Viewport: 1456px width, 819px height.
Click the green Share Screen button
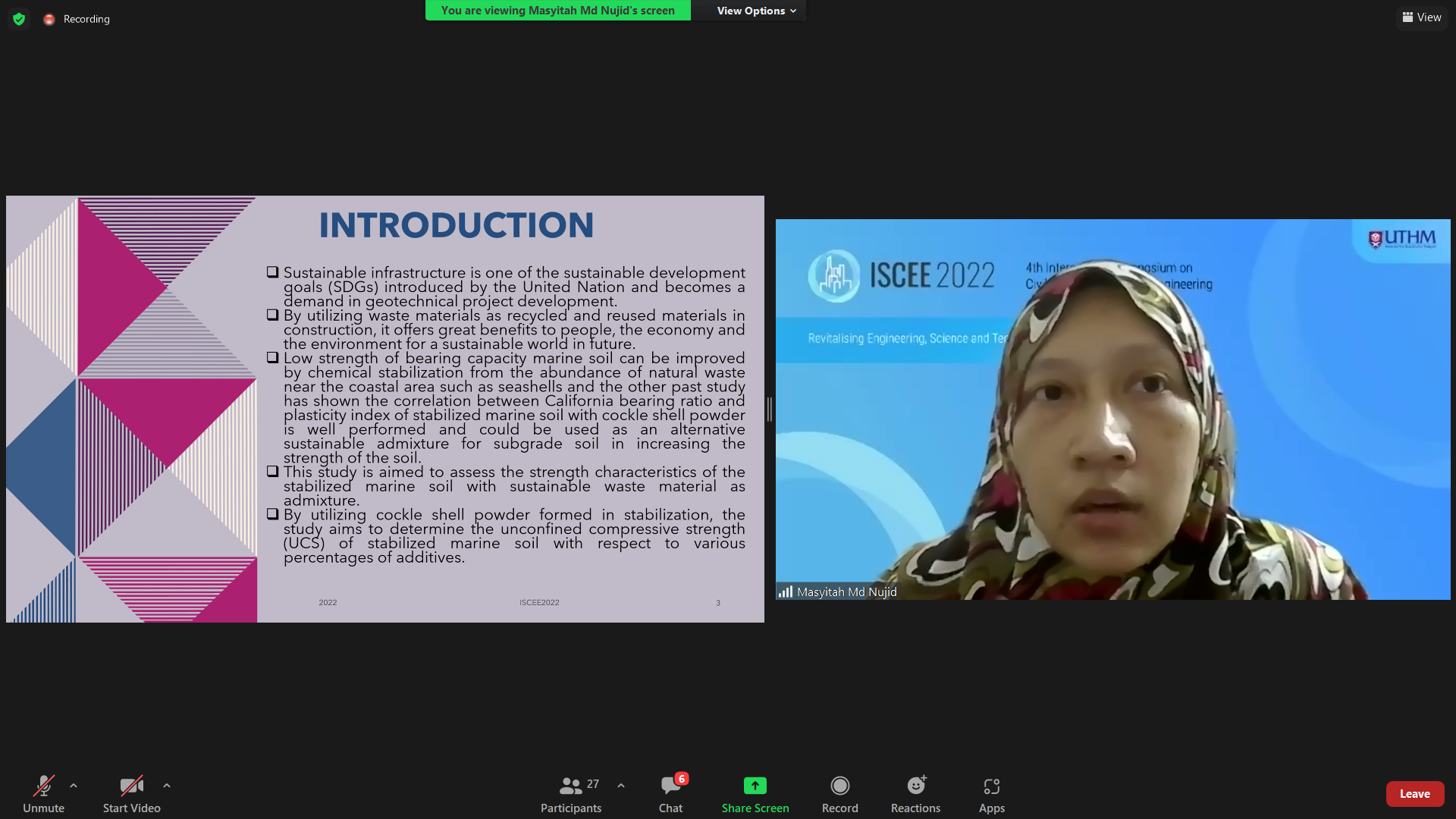point(755,794)
